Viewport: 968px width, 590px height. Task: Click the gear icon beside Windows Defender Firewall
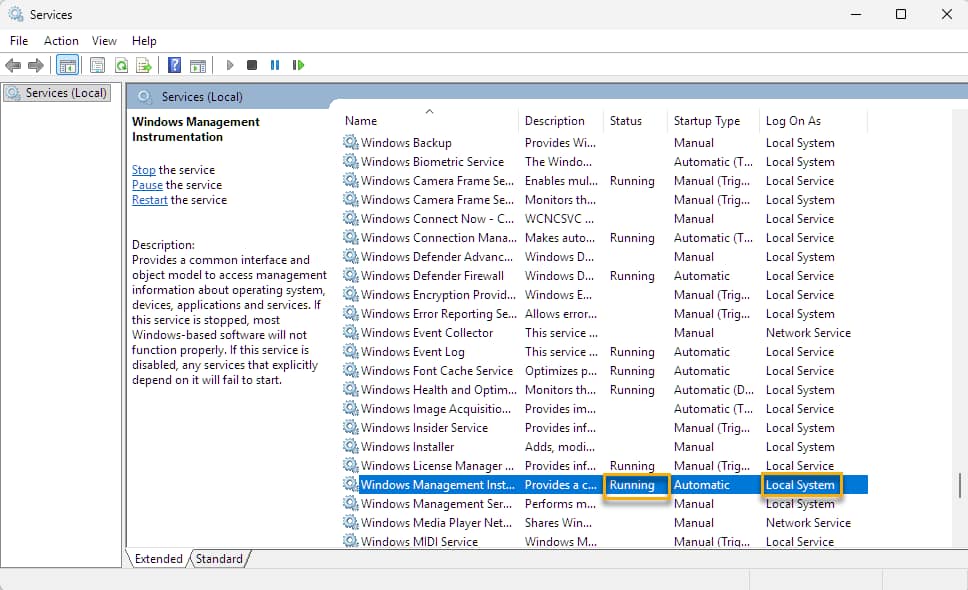pyautogui.click(x=351, y=276)
